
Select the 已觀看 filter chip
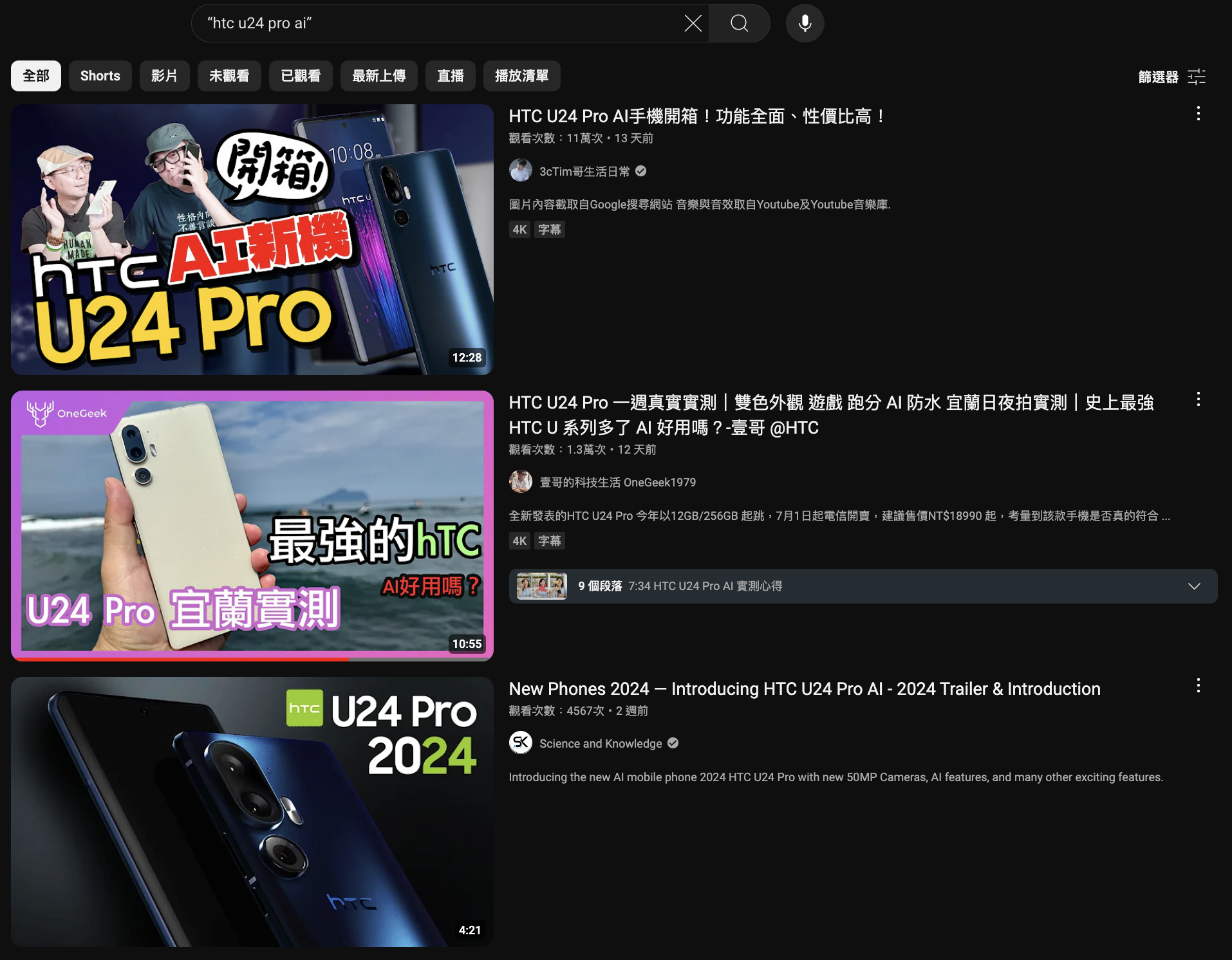tap(301, 76)
